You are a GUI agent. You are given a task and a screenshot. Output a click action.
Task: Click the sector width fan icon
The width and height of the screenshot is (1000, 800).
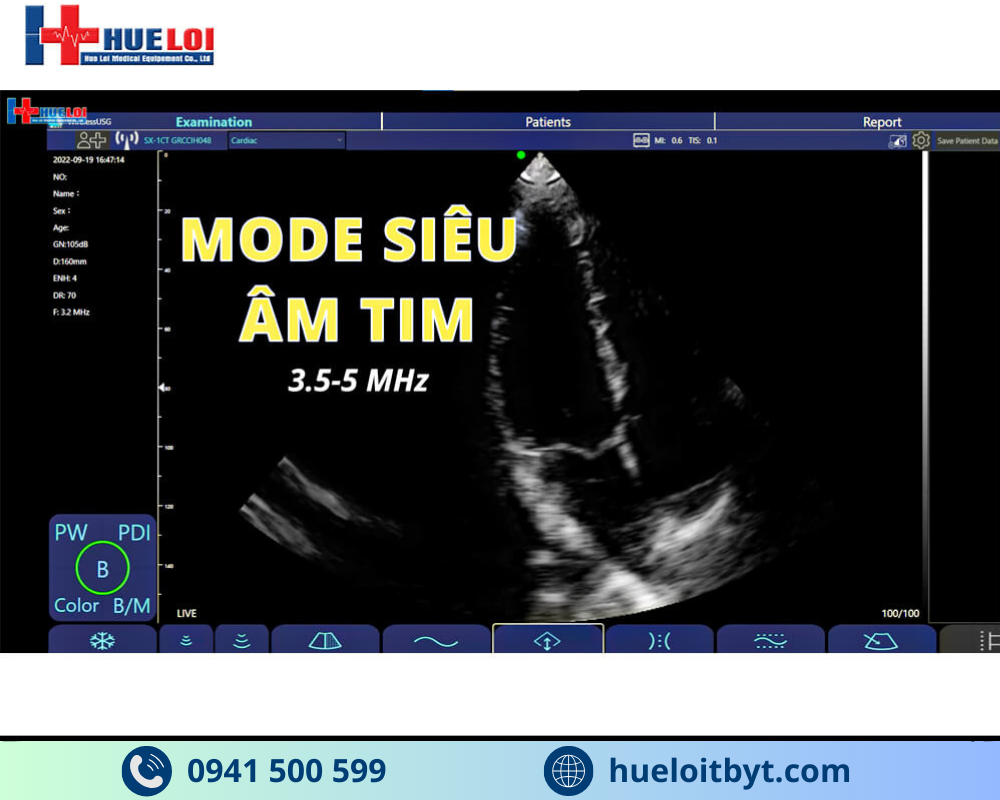point(325,640)
